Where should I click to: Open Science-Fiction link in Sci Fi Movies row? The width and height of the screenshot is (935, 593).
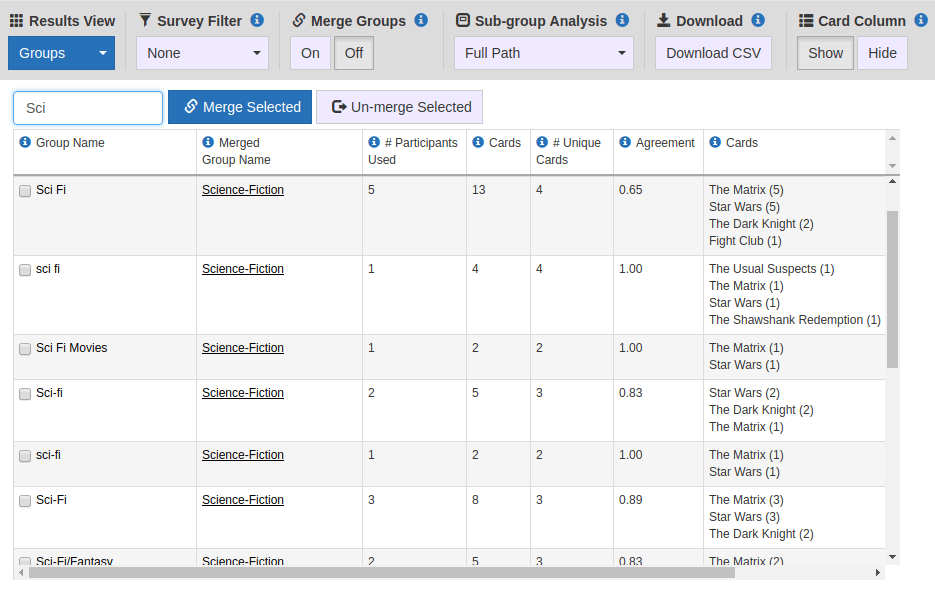(x=243, y=348)
